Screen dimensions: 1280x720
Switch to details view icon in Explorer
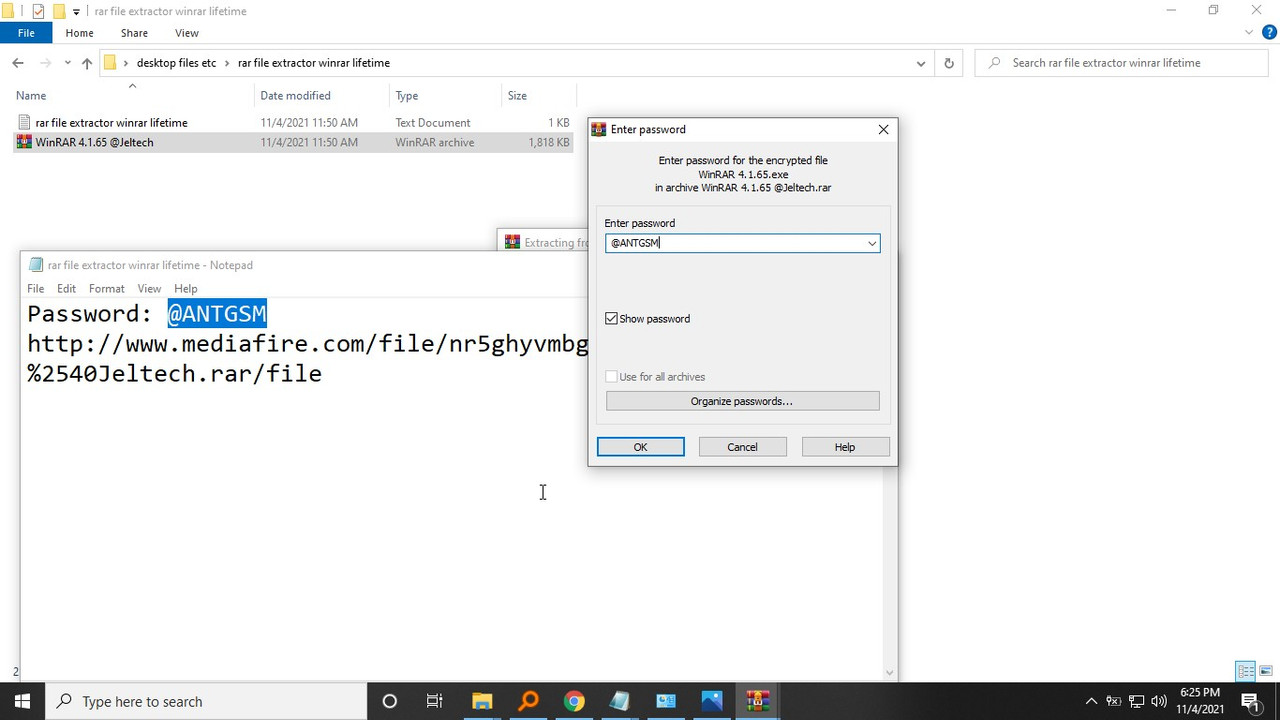[x=1246, y=671]
